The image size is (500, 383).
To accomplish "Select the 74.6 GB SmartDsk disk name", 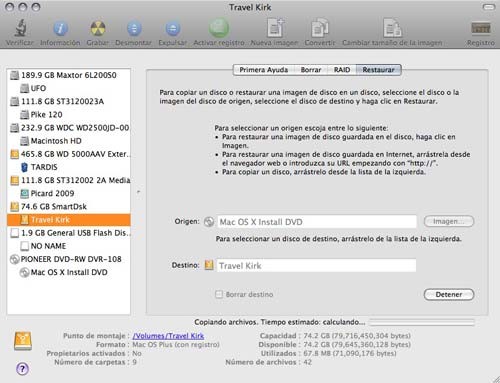I will click(54, 207).
